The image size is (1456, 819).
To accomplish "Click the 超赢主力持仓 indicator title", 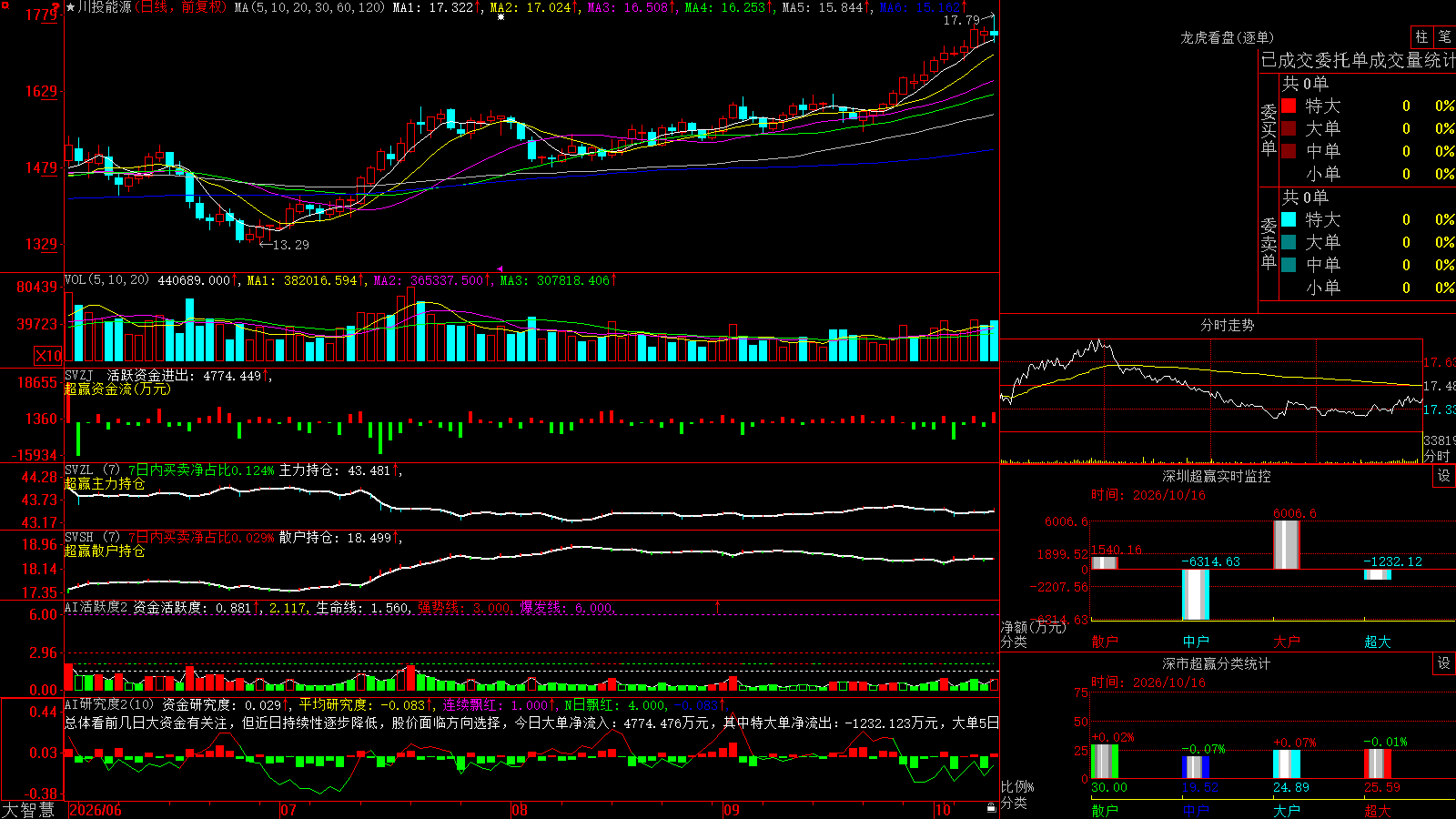I will (105, 483).
